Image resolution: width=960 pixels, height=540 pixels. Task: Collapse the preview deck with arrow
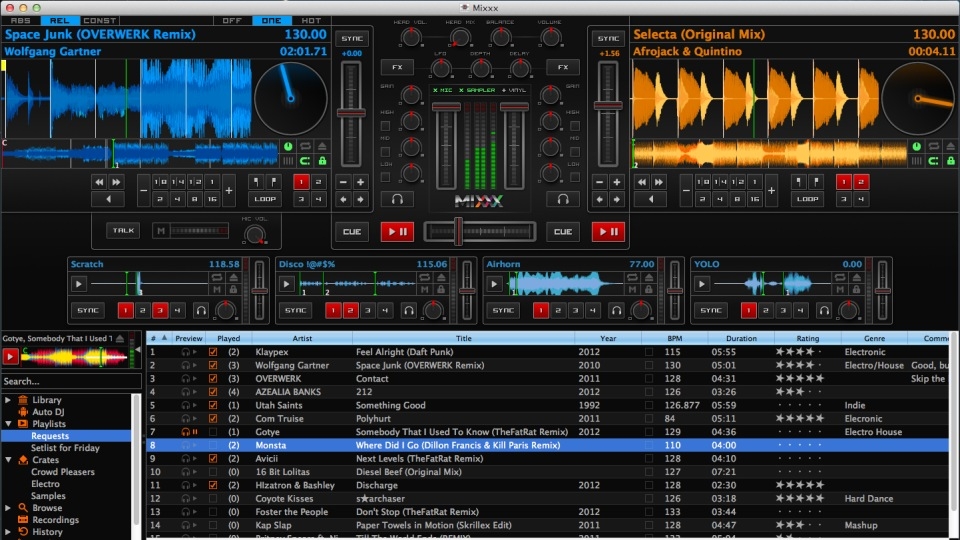(x=138, y=350)
